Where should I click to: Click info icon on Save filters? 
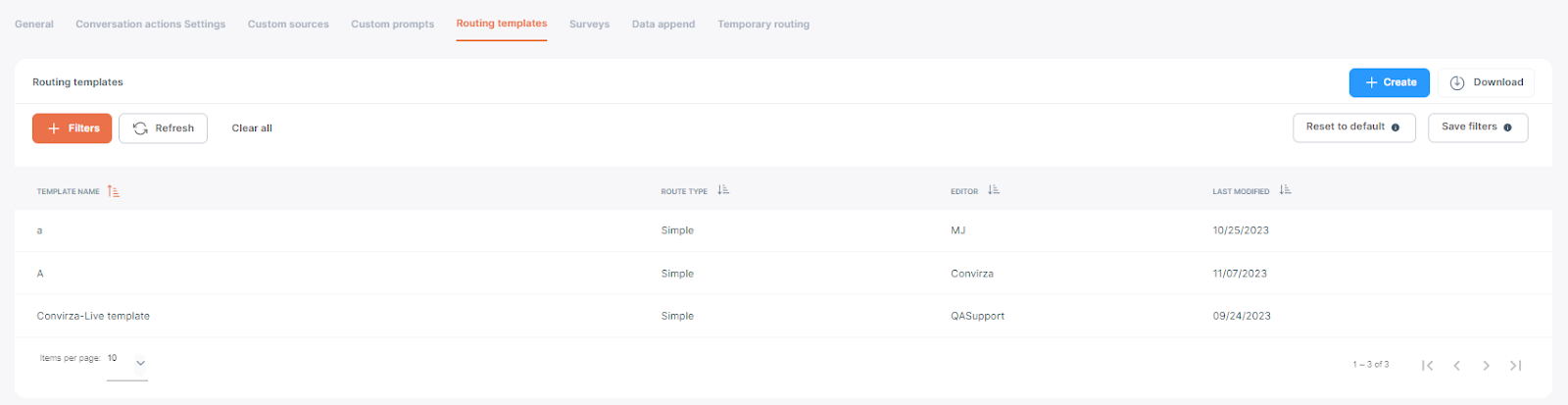[1507, 127]
